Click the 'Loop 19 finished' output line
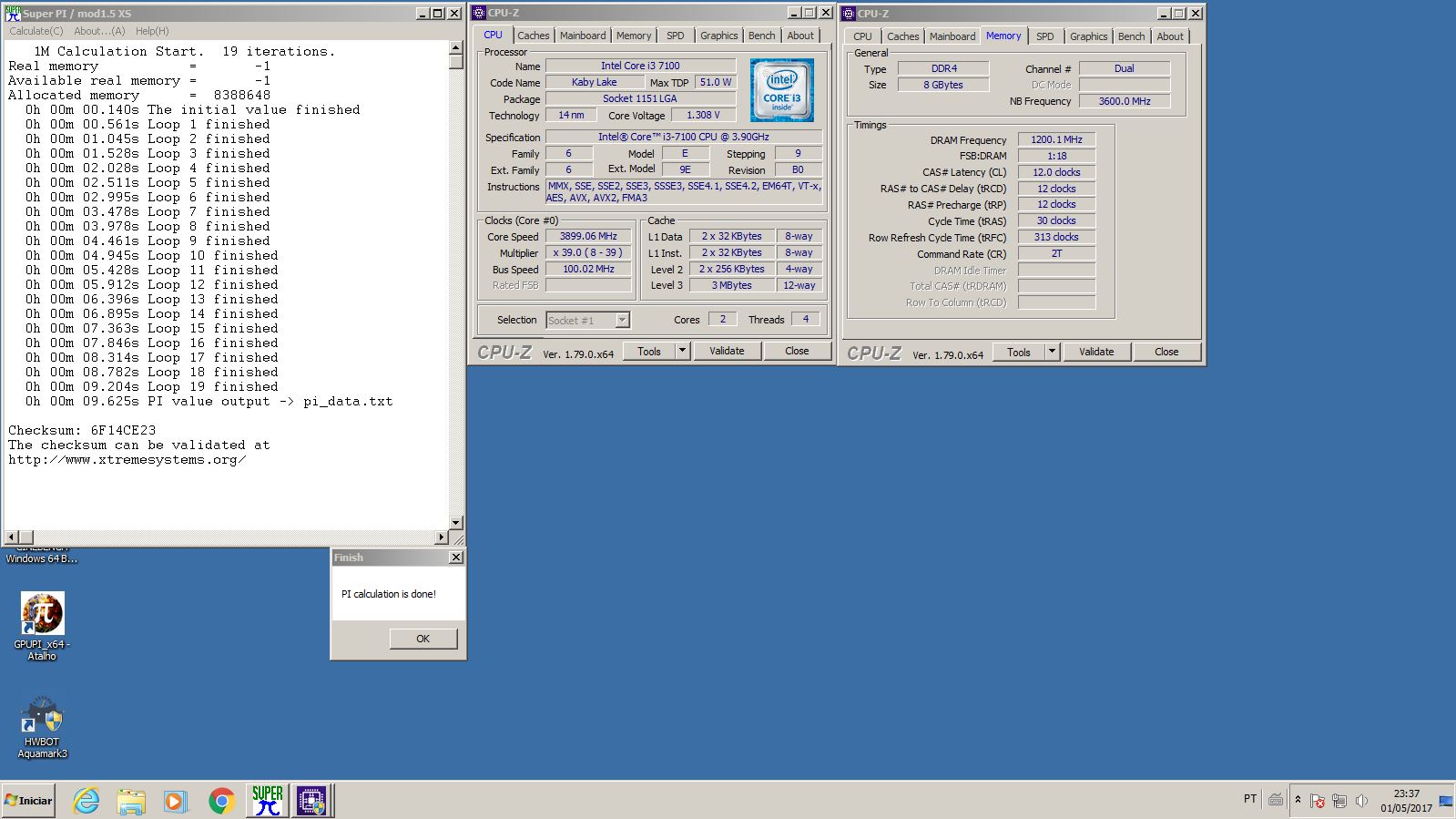Screen dimensions: 1456x819 (152, 386)
